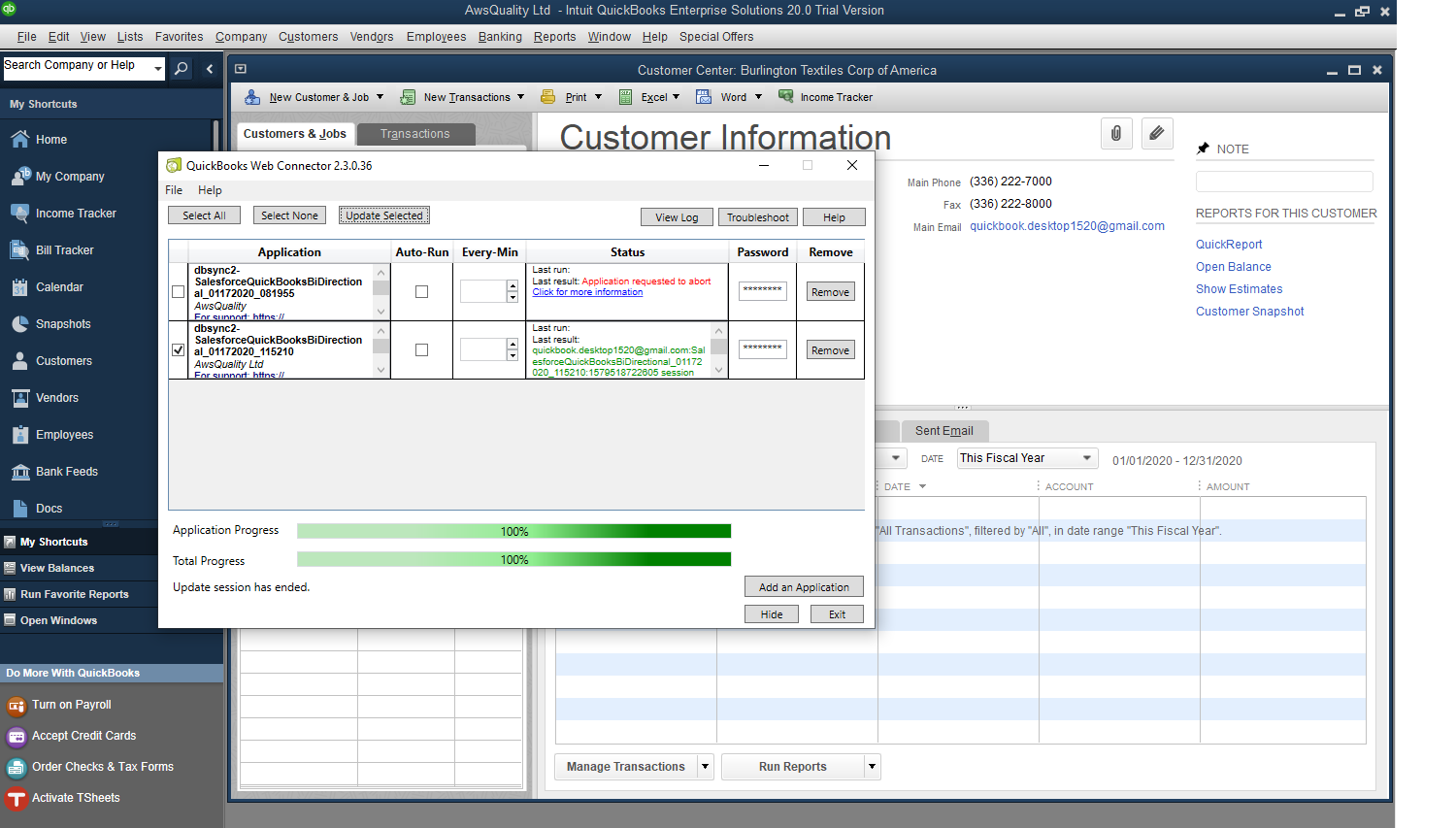The width and height of the screenshot is (1456, 828).
Task: Open Customers shortcut in the sidebar
Action: point(64,361)
